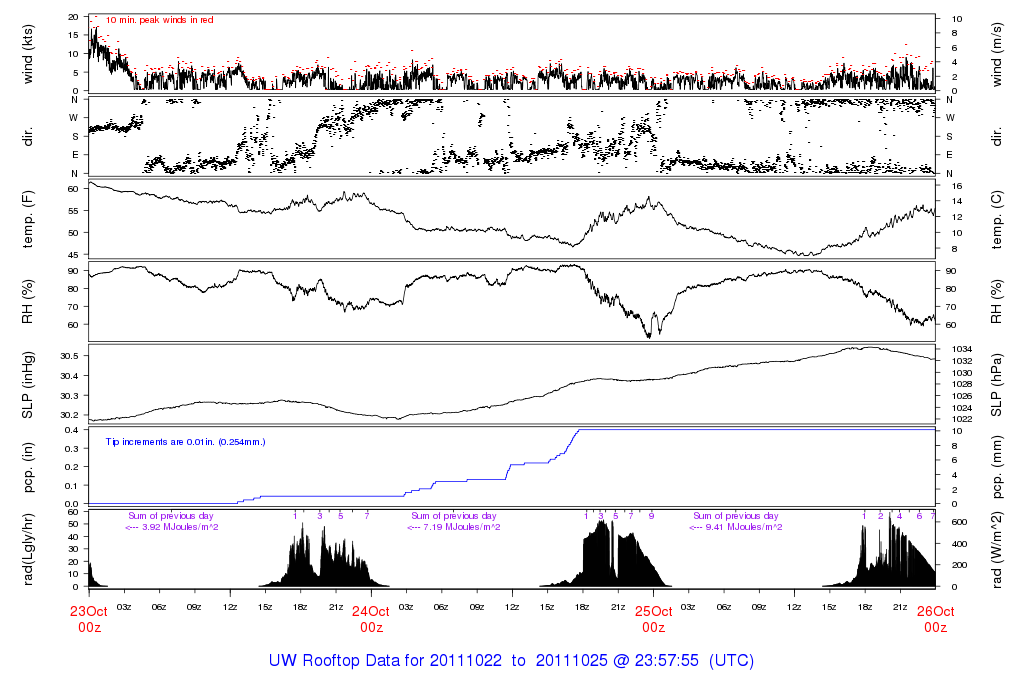Select the 'SLP (inHg)' axis label
Image resolution: width=1024 pixels, height=700 pixels.
coord(27,385)
